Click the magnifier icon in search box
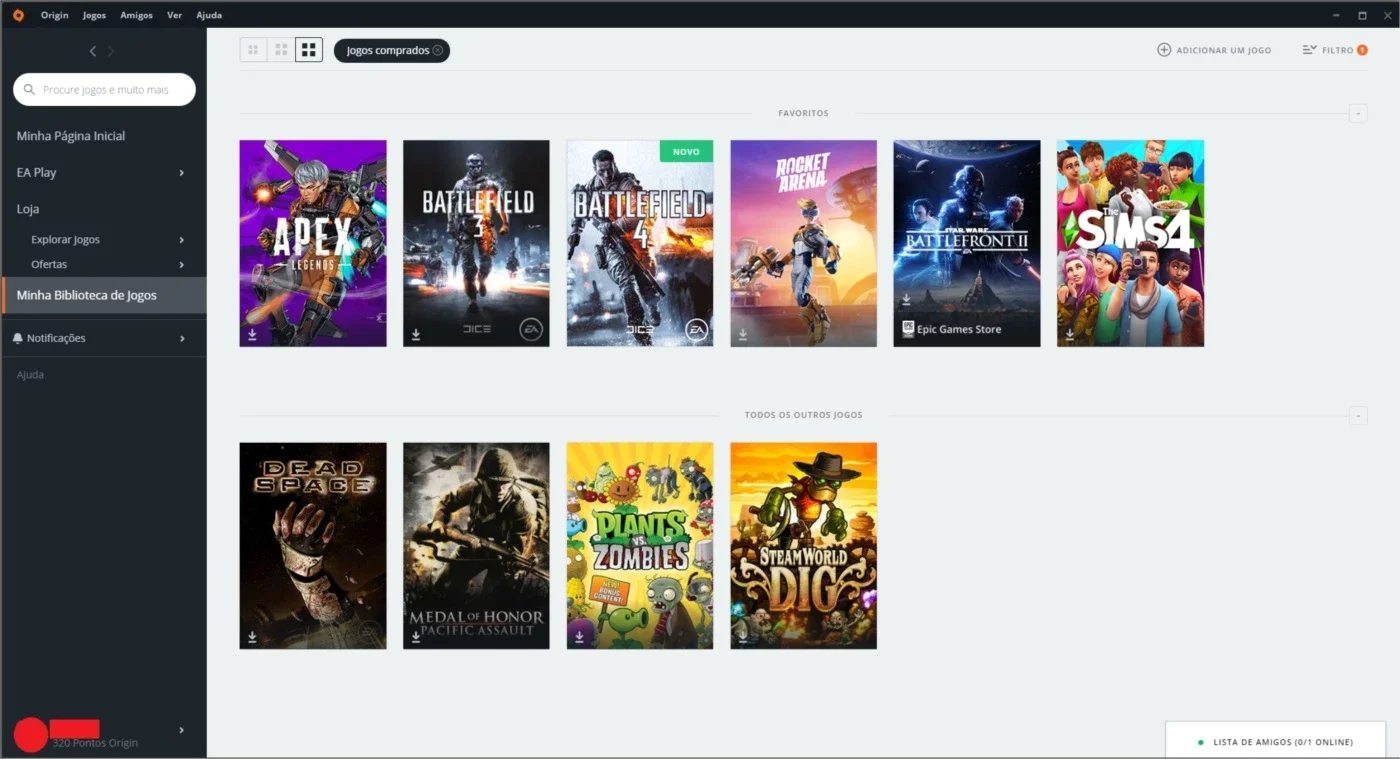The height and width of the screenshot is (759, 1400). pyautogui.click(x=29, y=89)
